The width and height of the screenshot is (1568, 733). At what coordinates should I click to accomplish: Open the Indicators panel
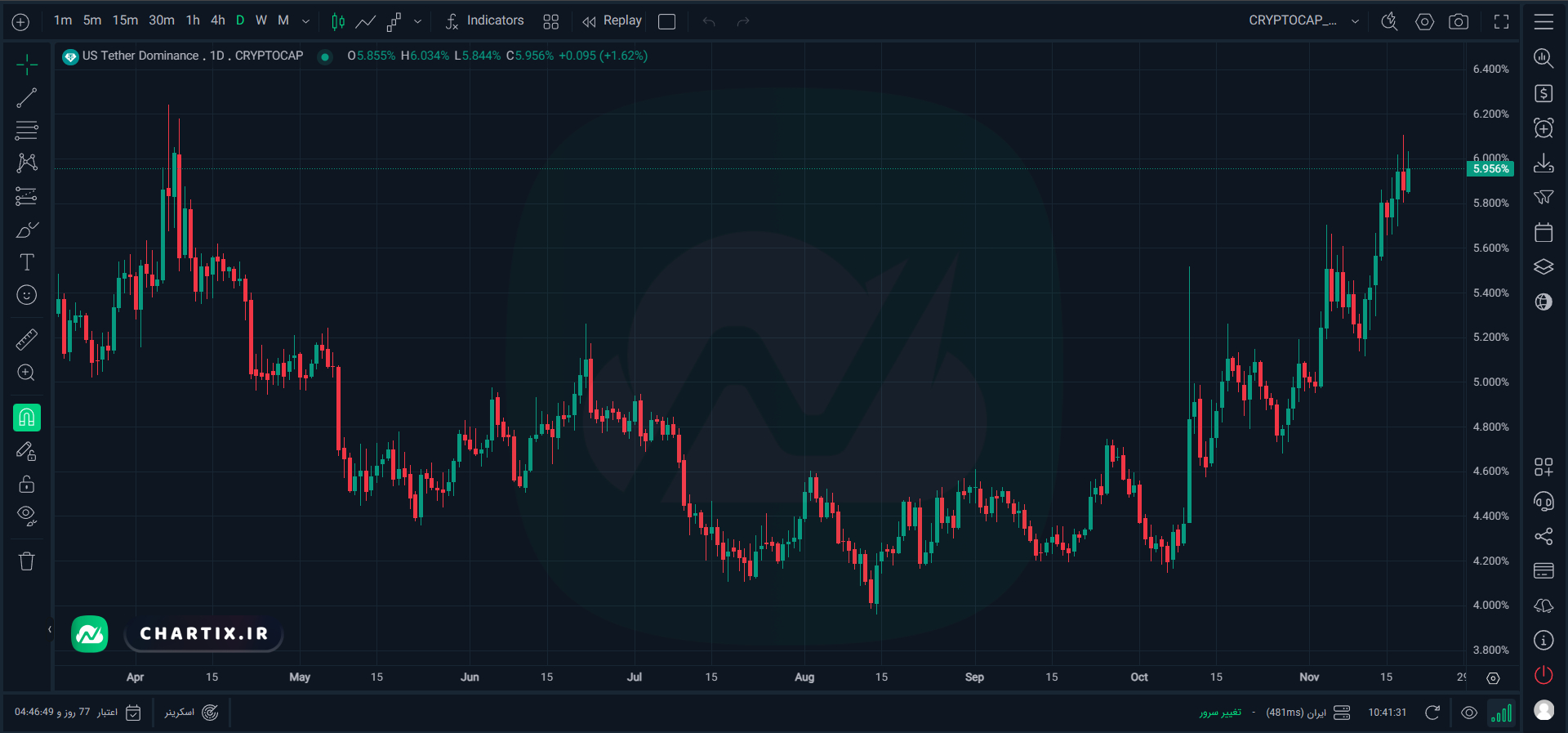(485, 21)
